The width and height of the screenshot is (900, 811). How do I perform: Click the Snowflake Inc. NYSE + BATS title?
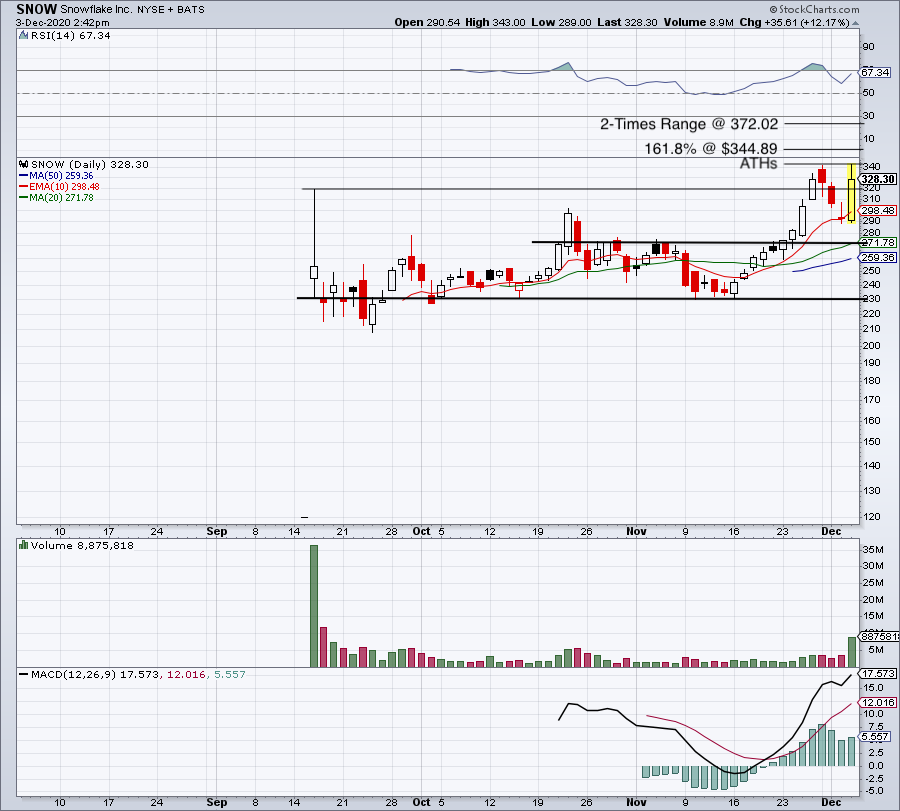click(133, 9)
